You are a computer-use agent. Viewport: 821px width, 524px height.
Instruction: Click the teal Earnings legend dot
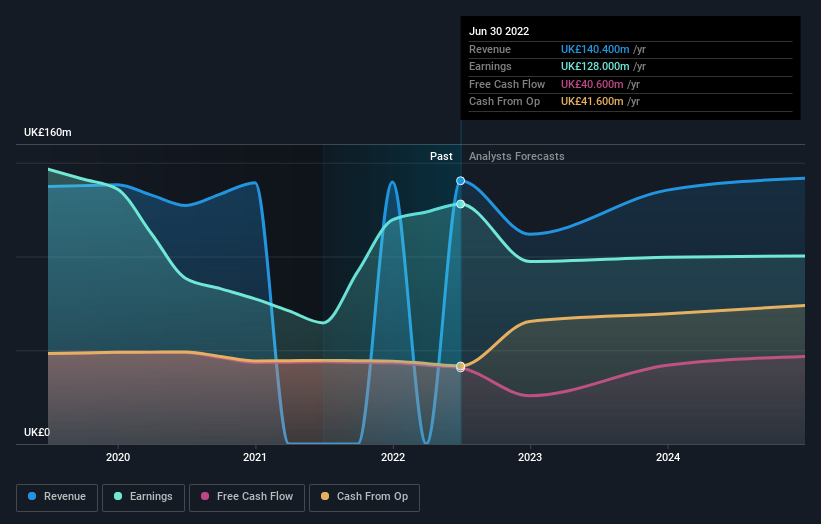point(118,496)
